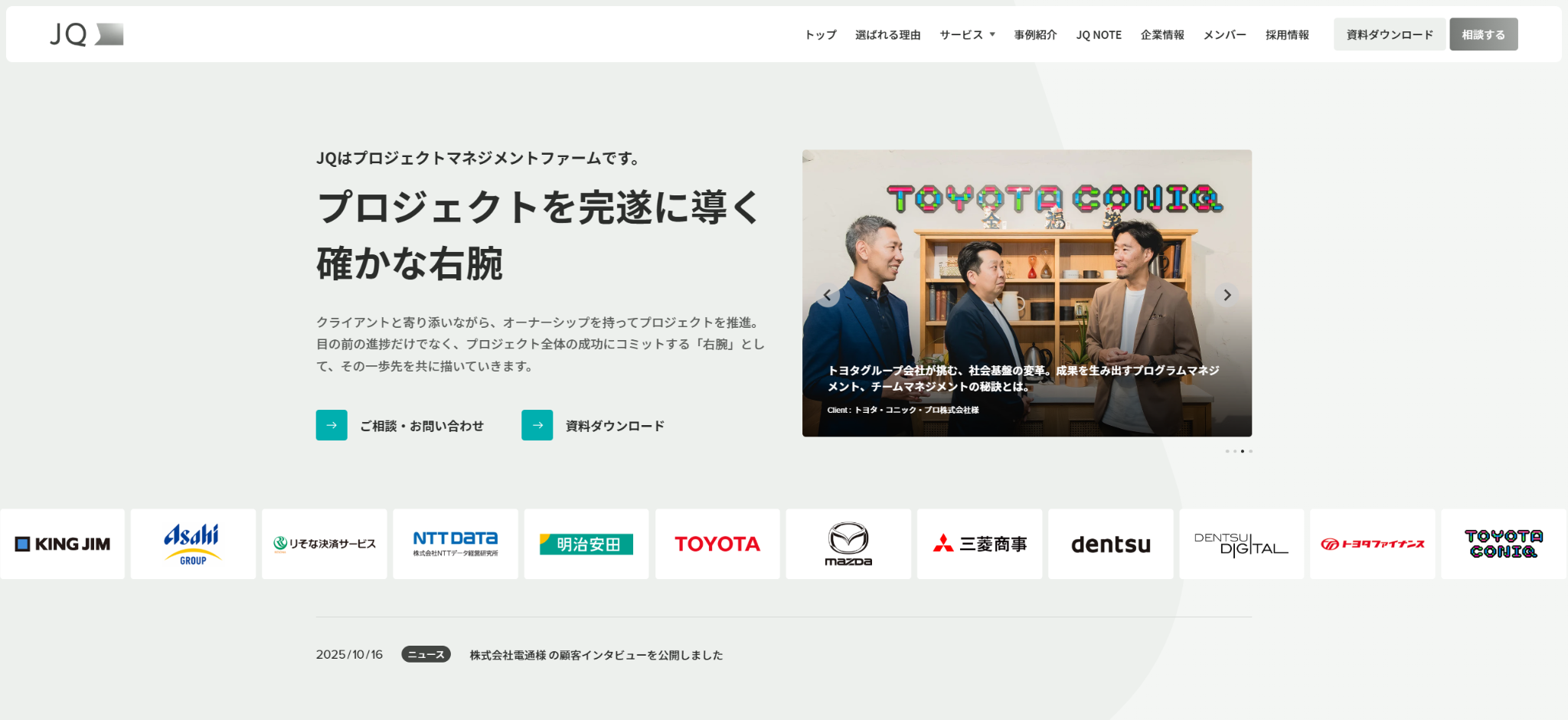Image resolution: width=1568 pixels, height=720 pixels.
Task: Click the header 資料ダウンロード button
Action: tap(1390, 34)
